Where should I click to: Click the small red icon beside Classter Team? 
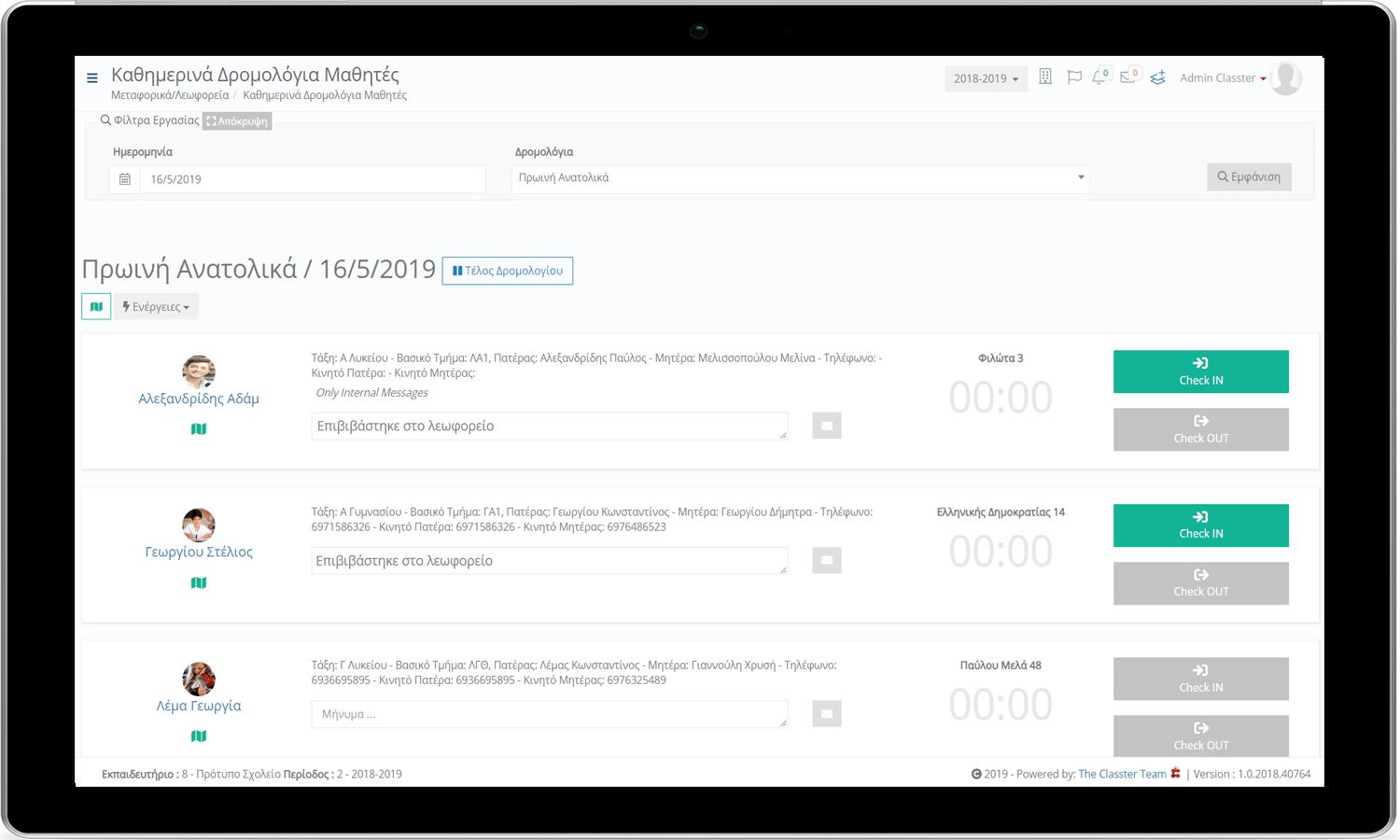click(1176, 774)
